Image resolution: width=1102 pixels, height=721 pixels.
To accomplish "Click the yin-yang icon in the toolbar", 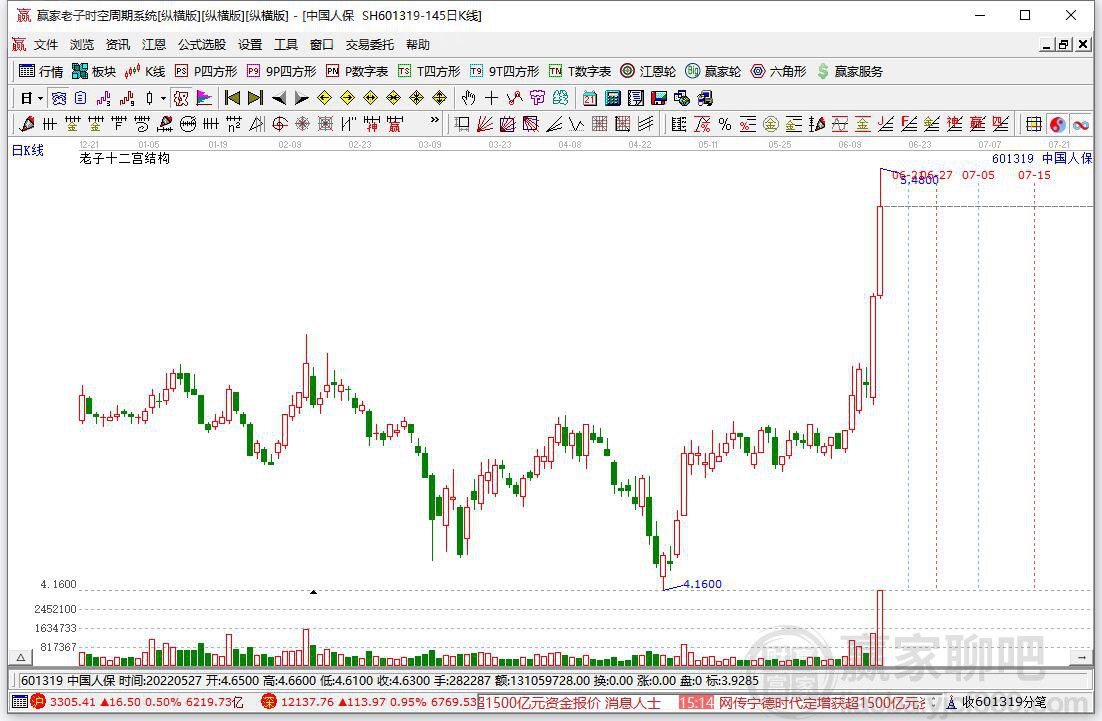I will pos(1057,124).
